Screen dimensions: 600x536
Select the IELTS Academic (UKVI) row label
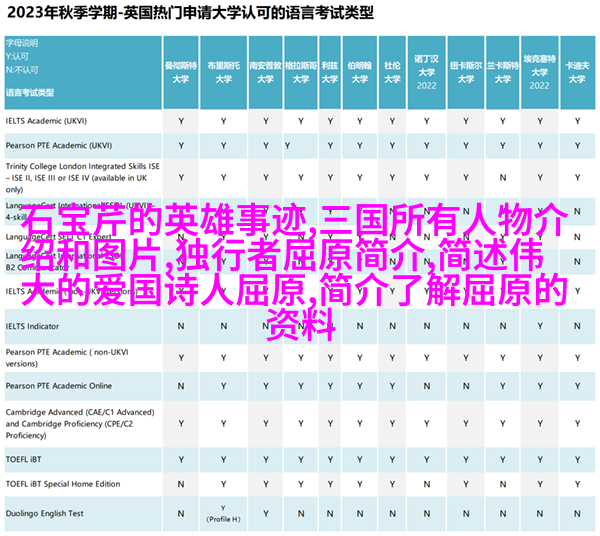point(46,121)
